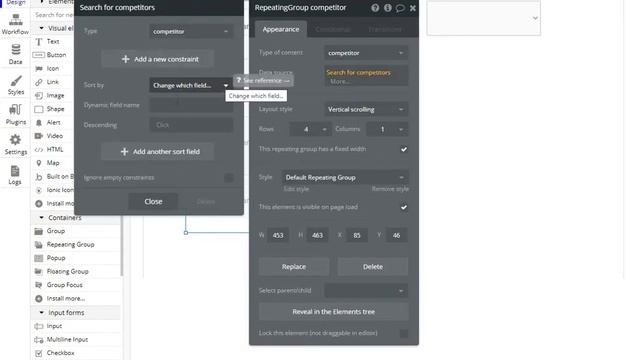Image resolution: width=640 pixels, height=360 pixels.
Task: Open comment bubble icon in RepeatingGroup header
Action: (400, 8)
